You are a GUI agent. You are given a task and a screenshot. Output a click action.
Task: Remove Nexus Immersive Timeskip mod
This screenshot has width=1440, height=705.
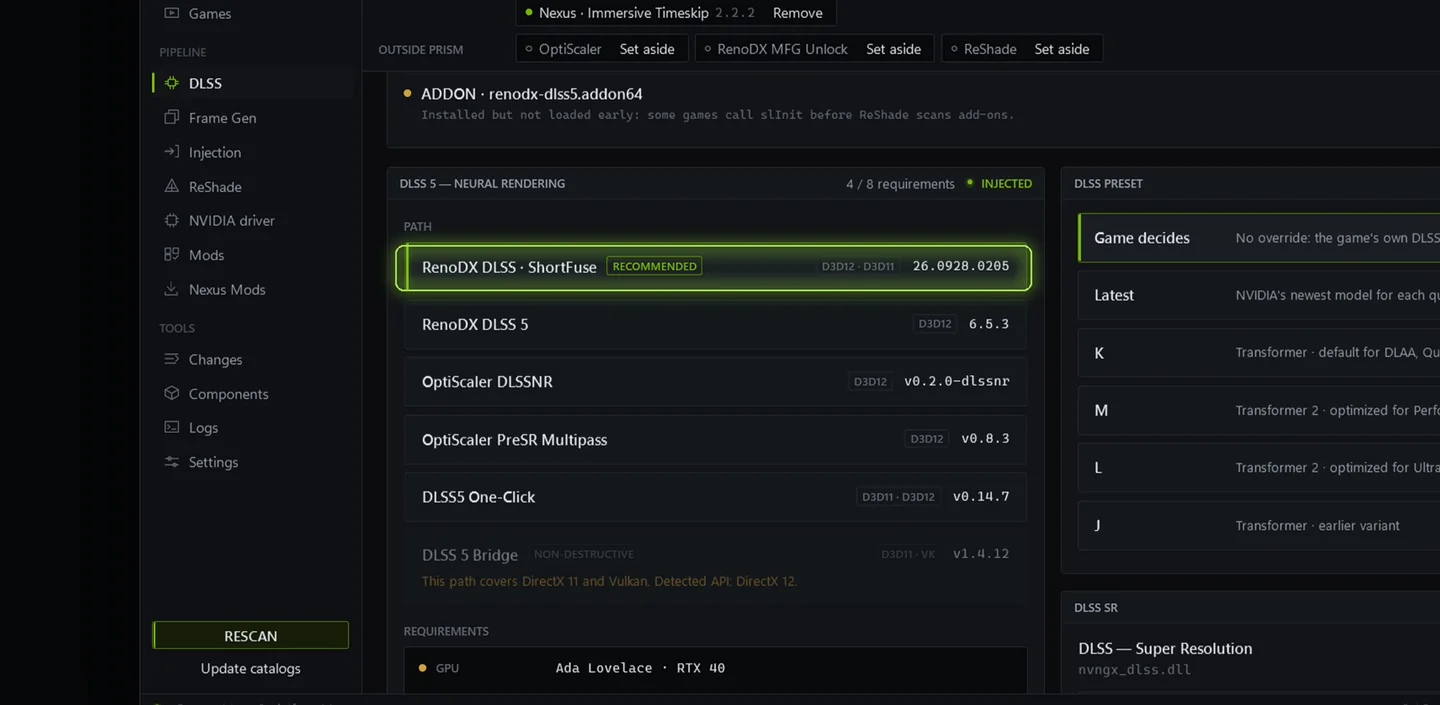pos(798,13)
